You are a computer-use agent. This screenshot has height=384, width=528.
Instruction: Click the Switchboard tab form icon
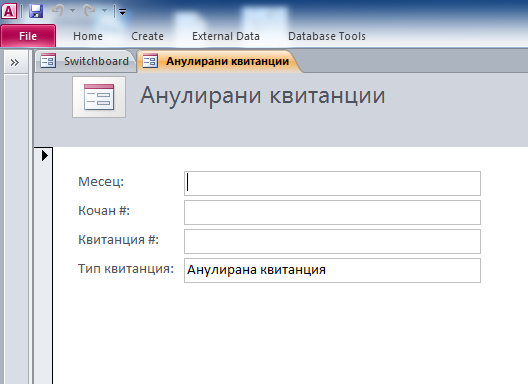tap(48, 61)
